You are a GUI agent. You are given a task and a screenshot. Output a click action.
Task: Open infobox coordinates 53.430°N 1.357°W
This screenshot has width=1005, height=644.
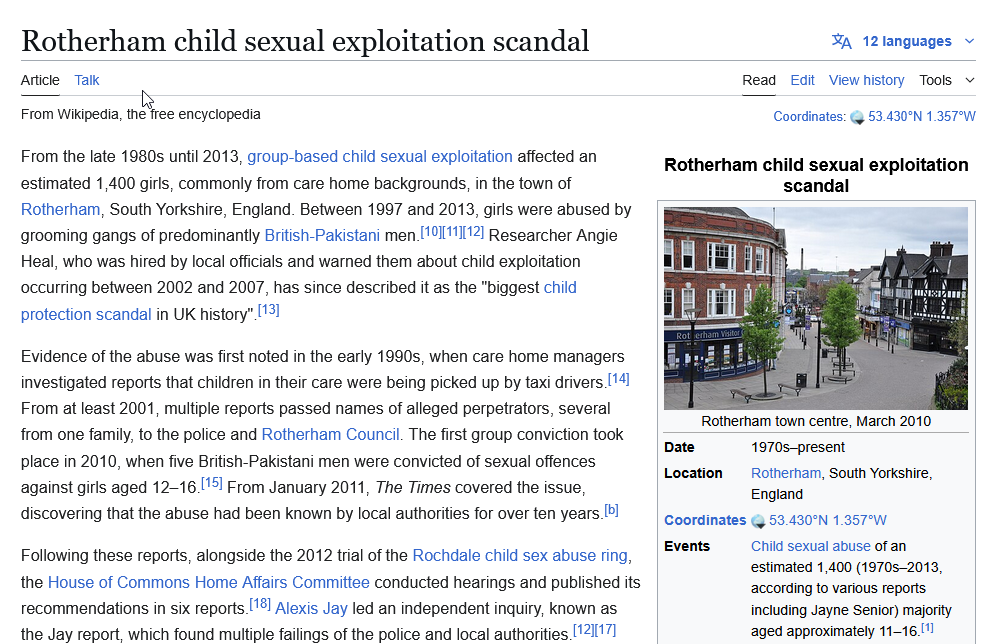tap(827, 520)
